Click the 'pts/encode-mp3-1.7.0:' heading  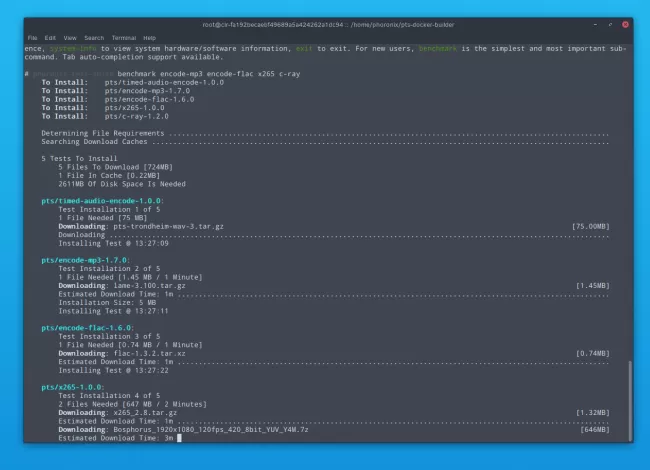coord(85,260)
